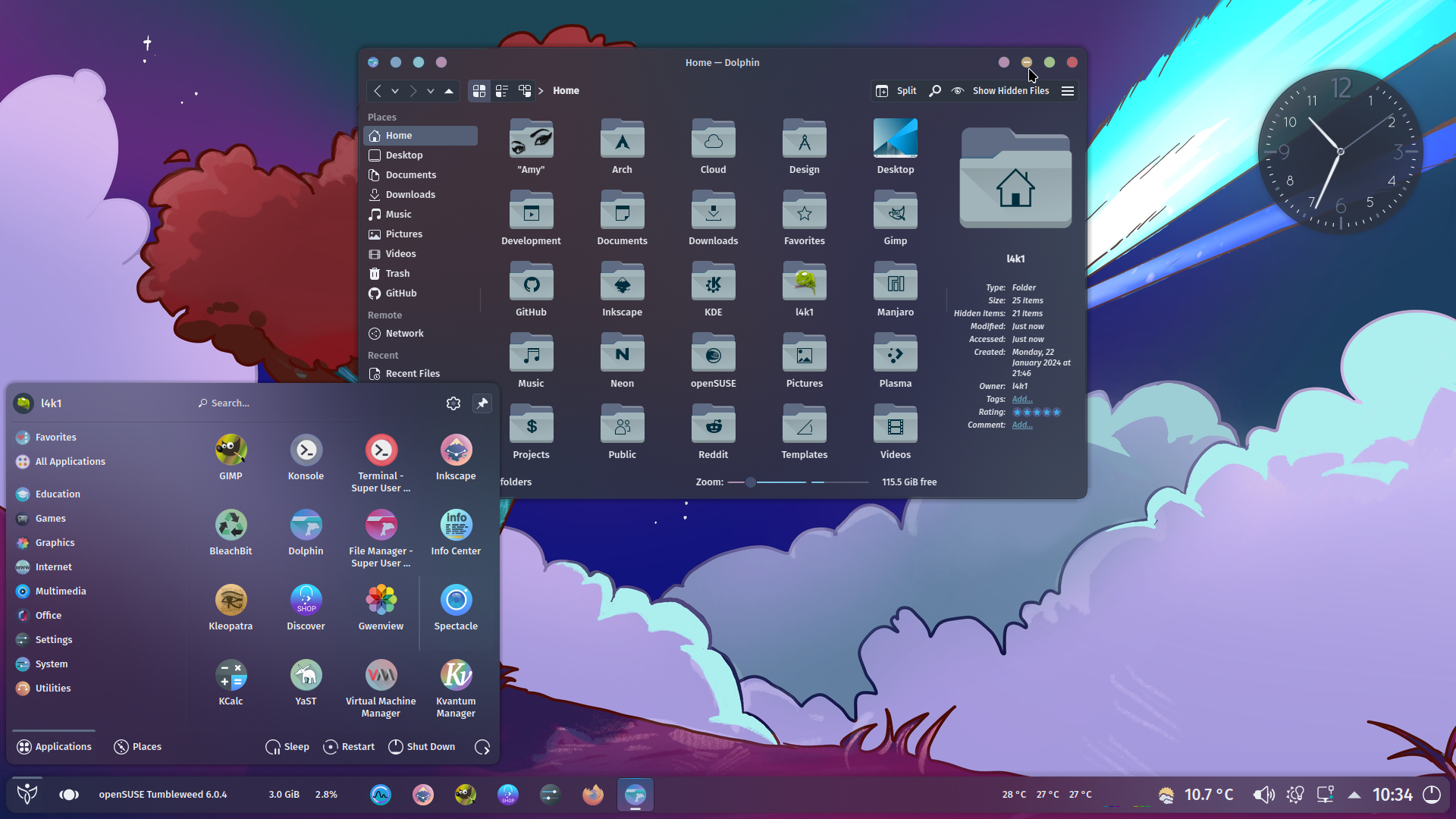Image resolution: width=1456 pixels, height=819 pixels.
Task: Select Downloads in the Places sidebar
Action: tap(421, 195)
